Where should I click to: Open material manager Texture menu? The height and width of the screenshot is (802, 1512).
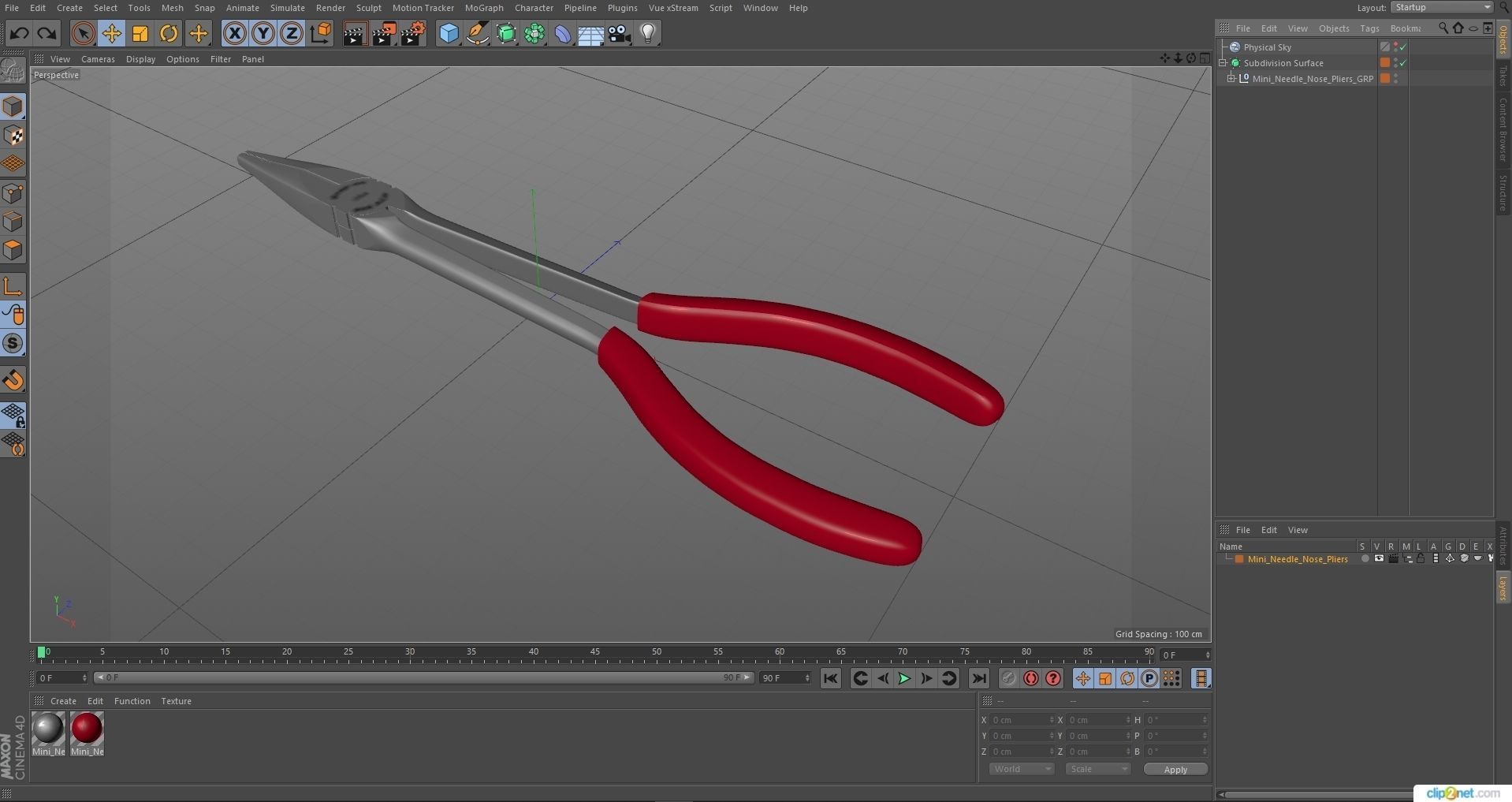(176, 701)
